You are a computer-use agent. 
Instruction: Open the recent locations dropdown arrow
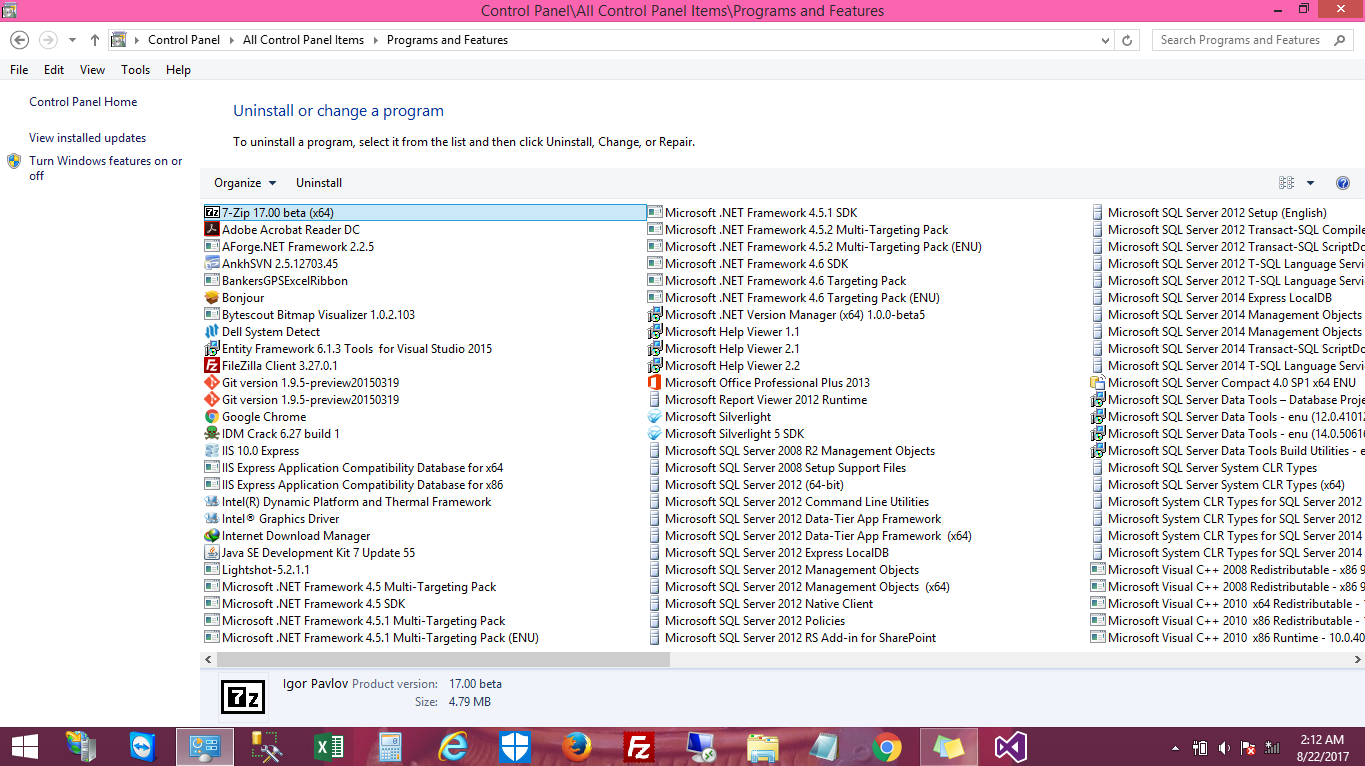pyautogui.click(x=72, y=40)
